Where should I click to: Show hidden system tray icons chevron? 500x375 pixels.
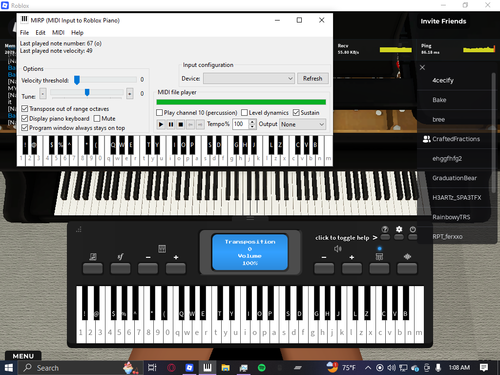click(x=368, y=368)
